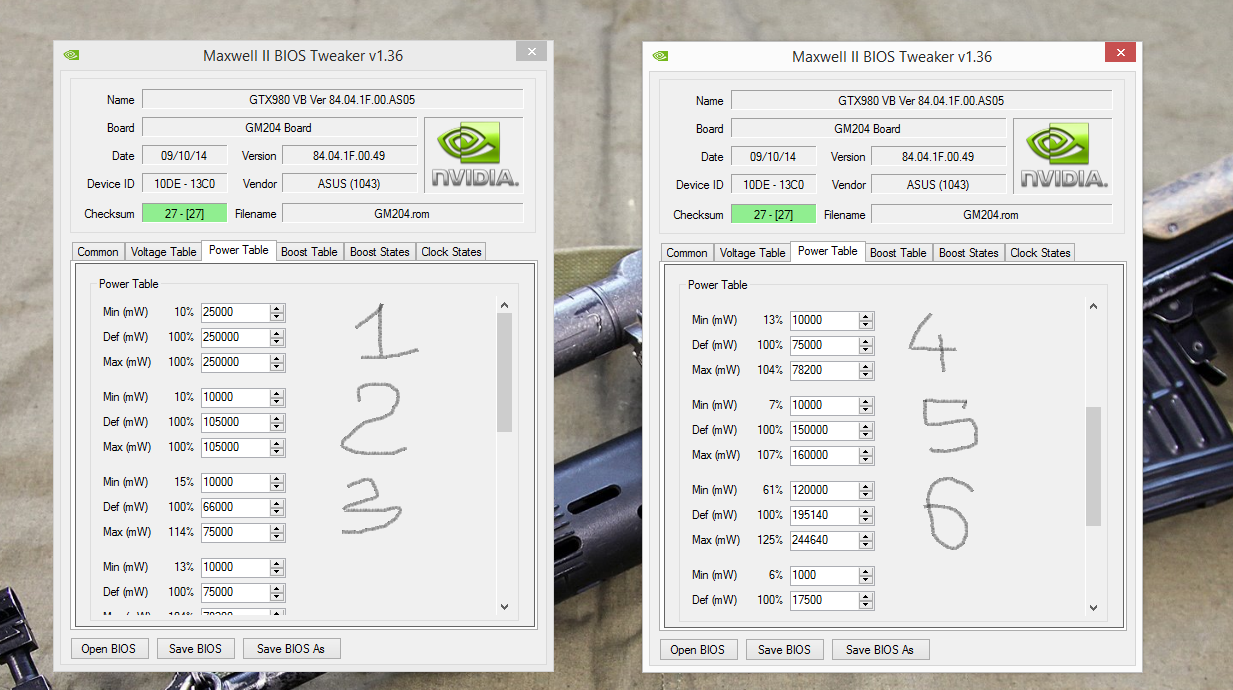The height and width of the screenshot is (690, 1233).
Task: Click Save BIOS in the right window
Action: click(x=785, y=649)
